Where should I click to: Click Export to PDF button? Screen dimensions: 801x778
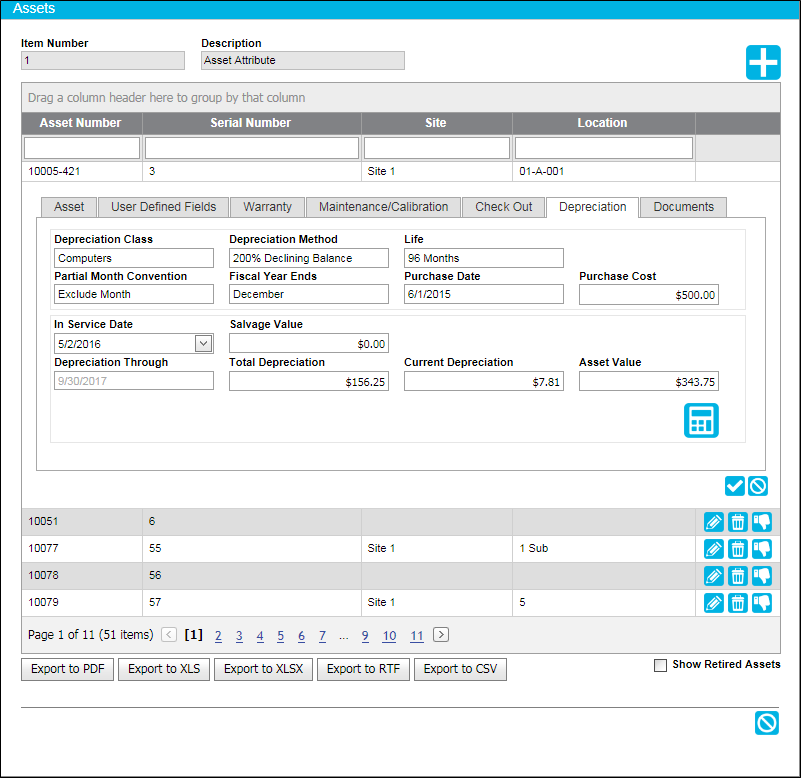67,669
